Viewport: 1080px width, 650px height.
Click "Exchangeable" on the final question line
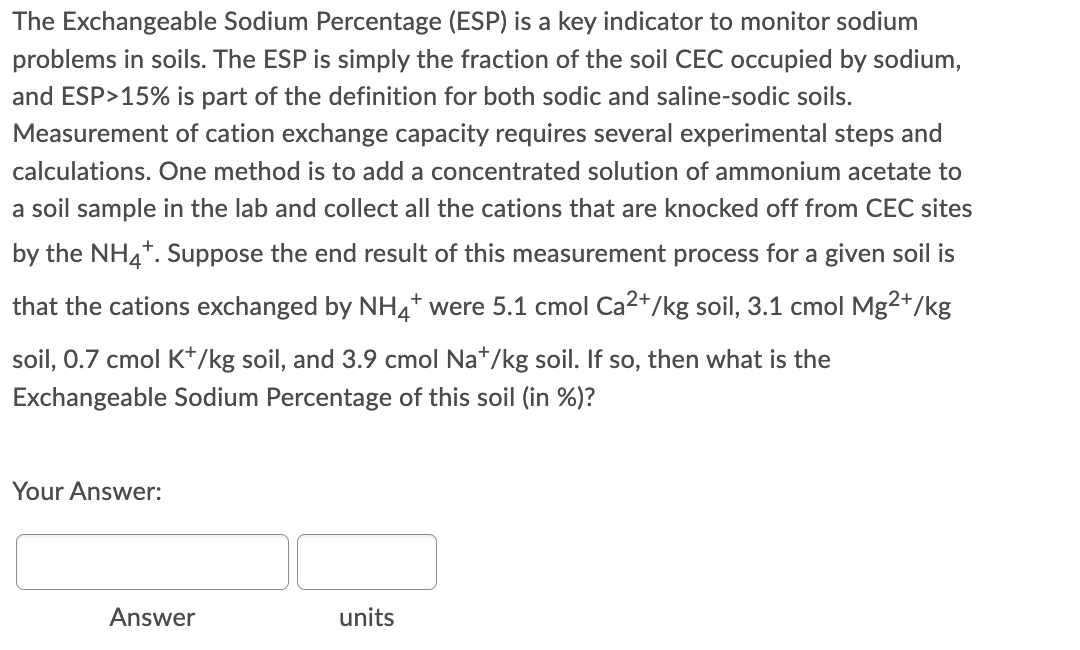[x=90, y=397]
